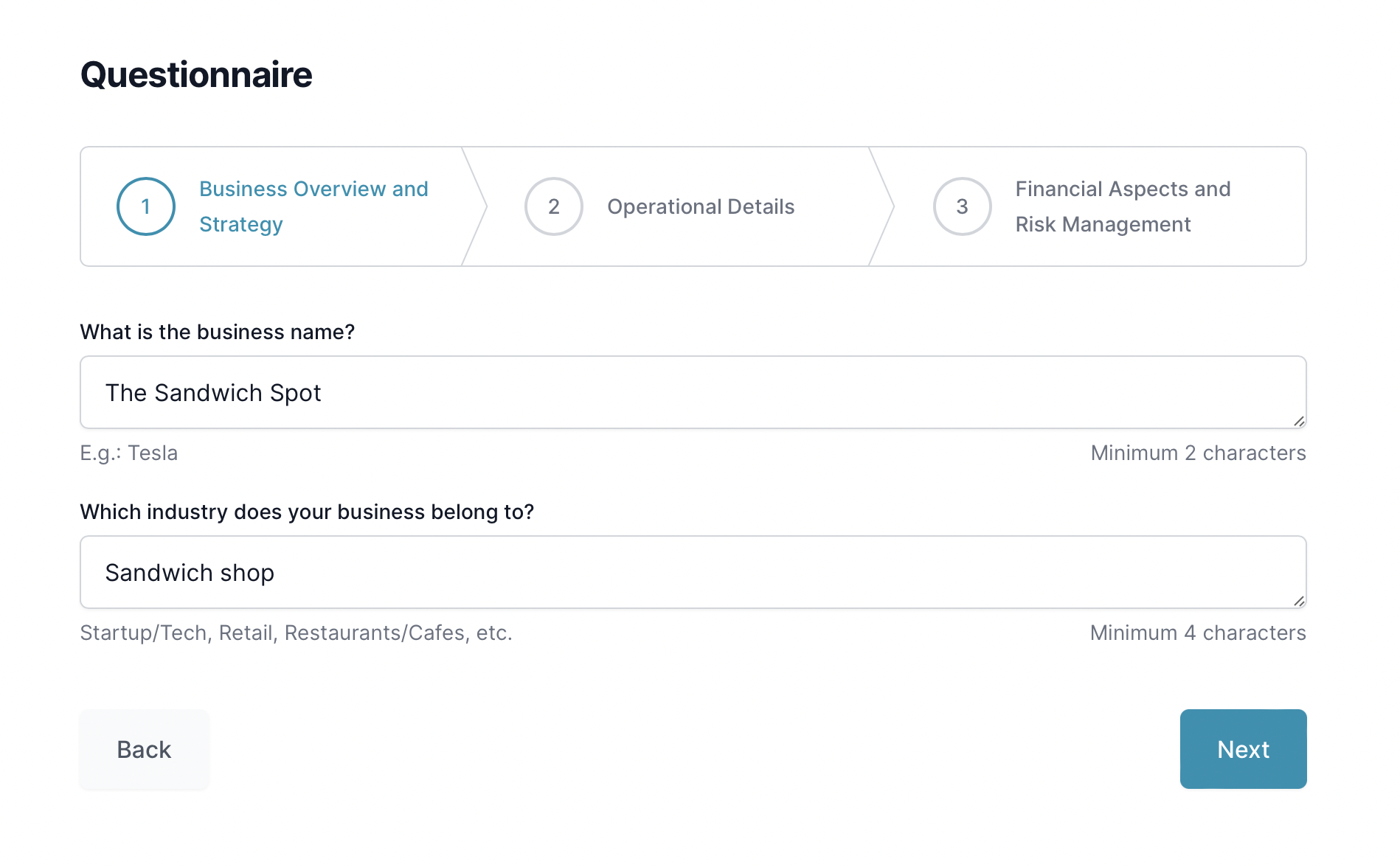
Task: Open Business Overview and Strategy step
Action: (313, 206)
